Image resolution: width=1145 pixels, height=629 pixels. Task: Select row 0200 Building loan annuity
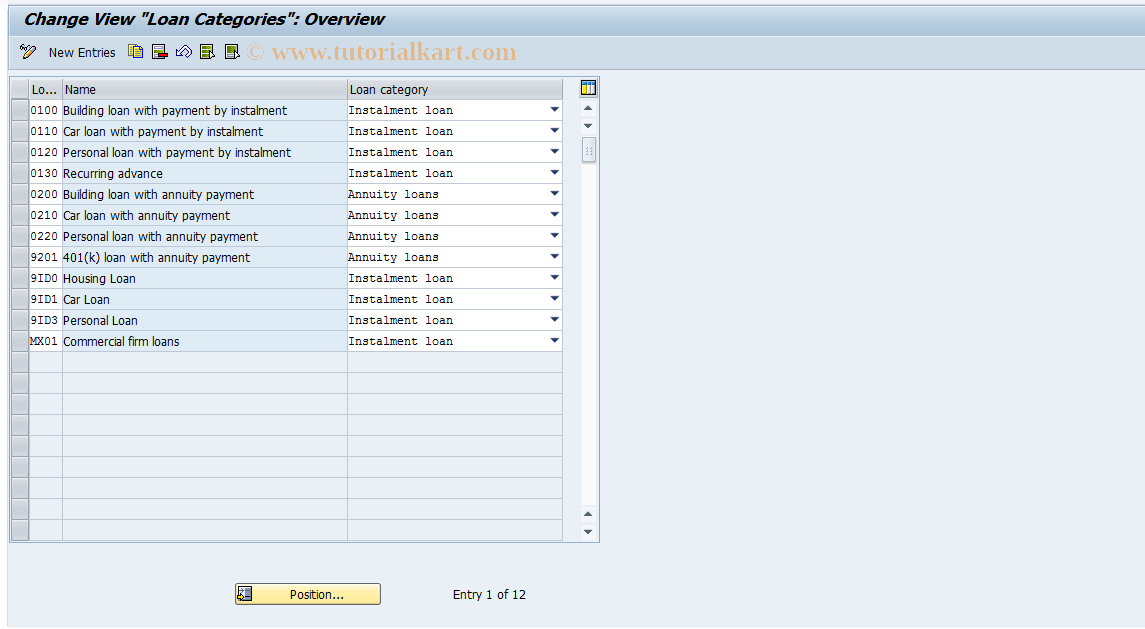pos(20,194)
